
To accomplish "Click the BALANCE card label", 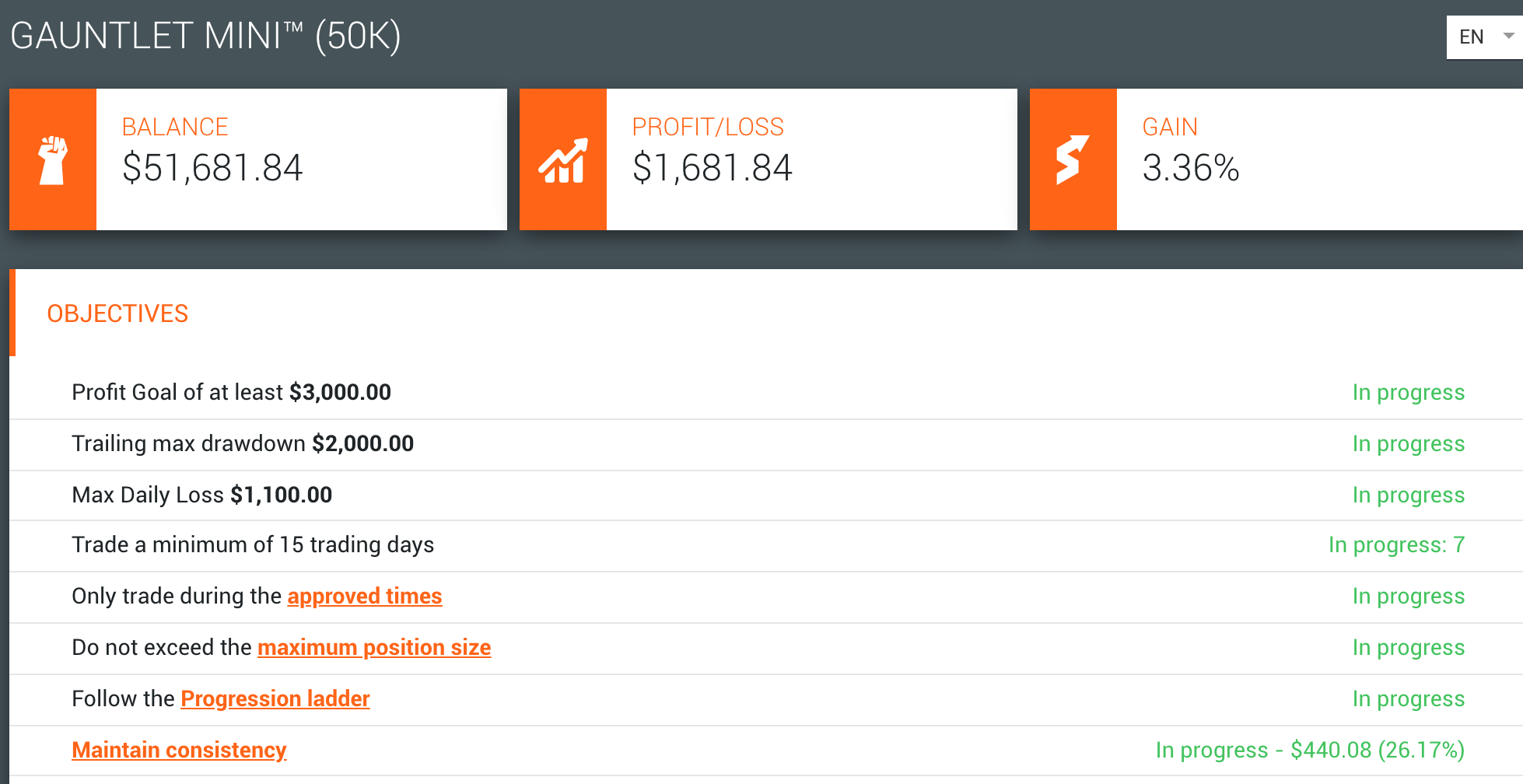I will tap(175, 127).
